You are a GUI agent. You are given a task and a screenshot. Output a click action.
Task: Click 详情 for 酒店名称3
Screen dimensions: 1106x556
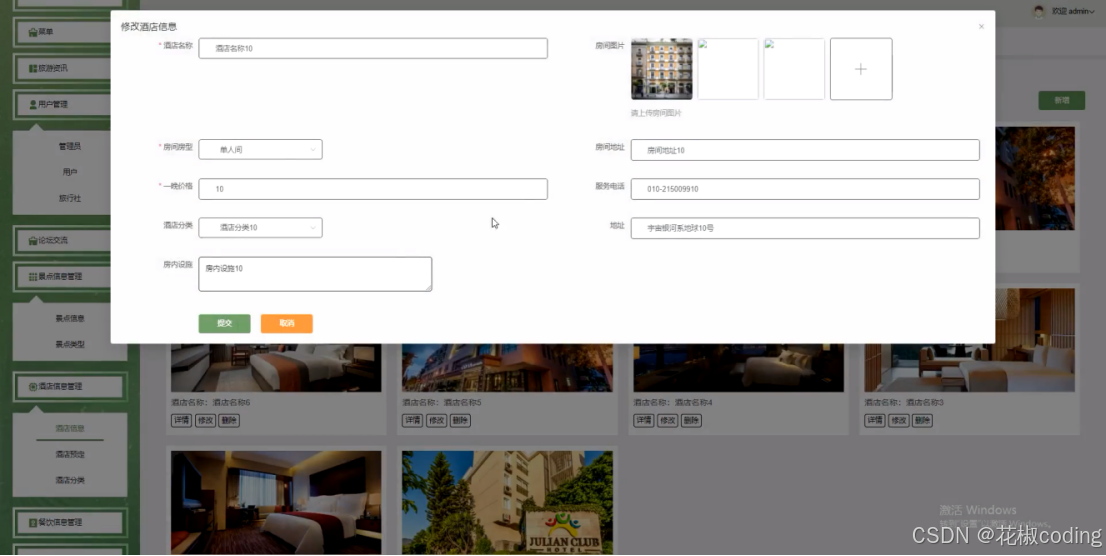tap(875, 421)
